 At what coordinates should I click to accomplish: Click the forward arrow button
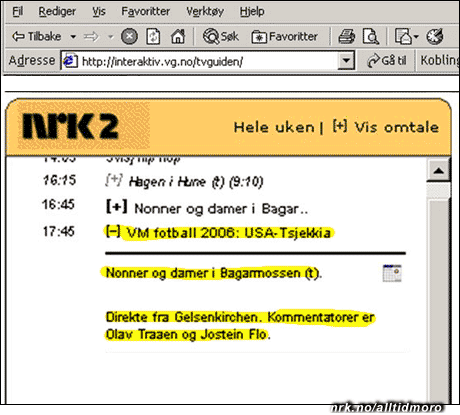91,37
